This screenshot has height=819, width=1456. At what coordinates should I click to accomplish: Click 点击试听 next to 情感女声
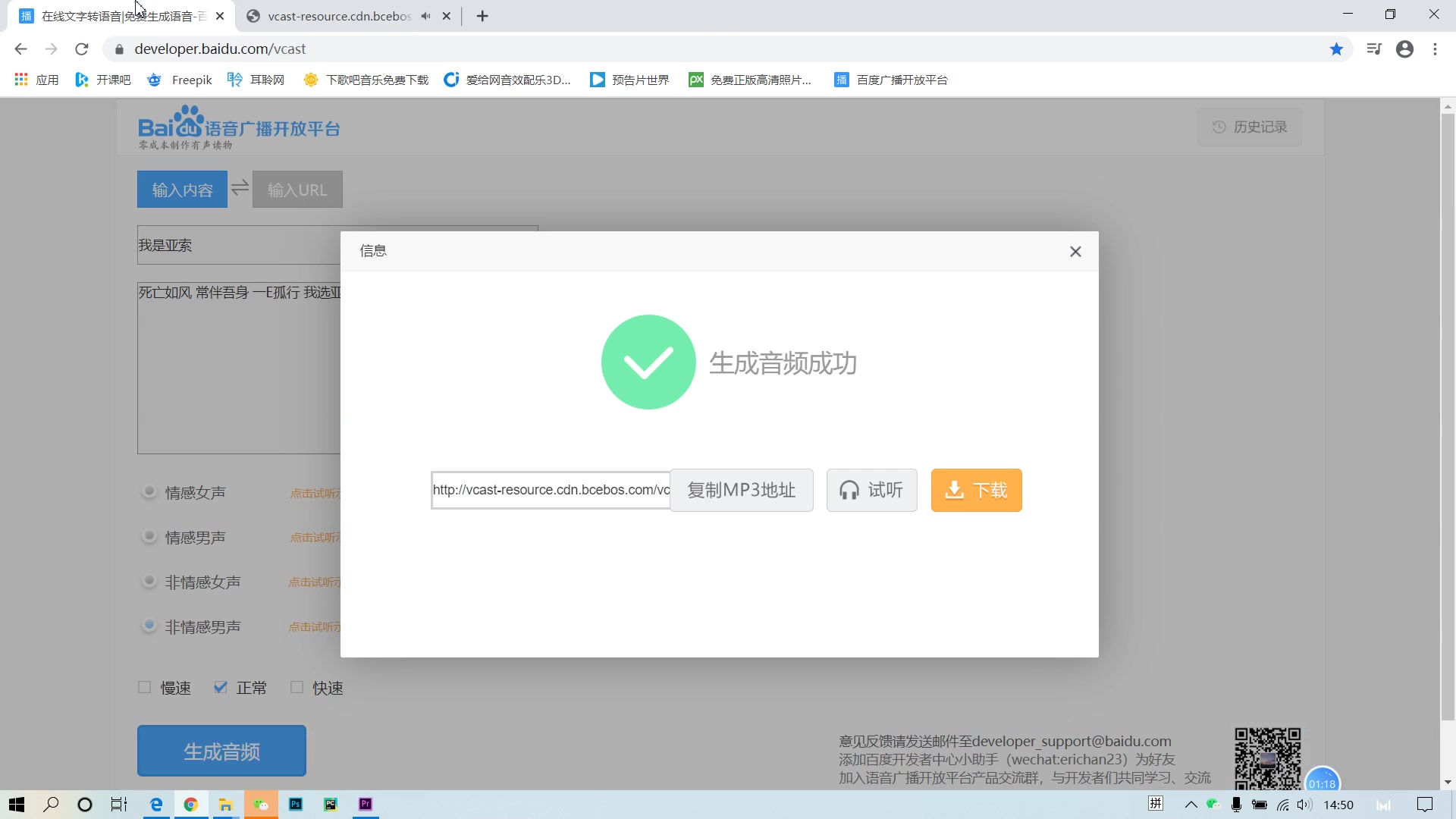tap(315, 493)
